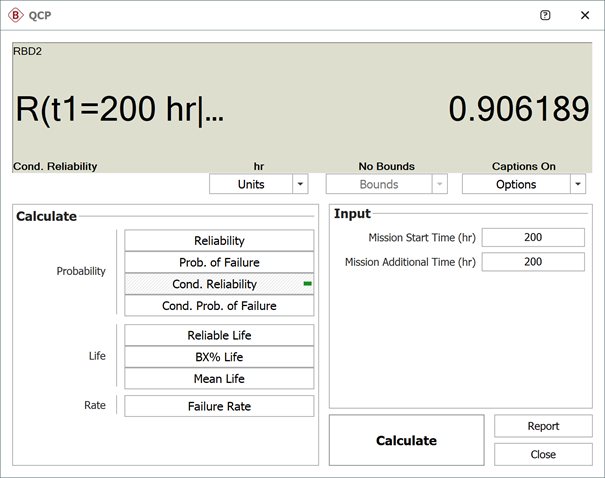The image size is (605, 478).
Task: Expand the Options dropdown arrow
Action: click(577, 184)
